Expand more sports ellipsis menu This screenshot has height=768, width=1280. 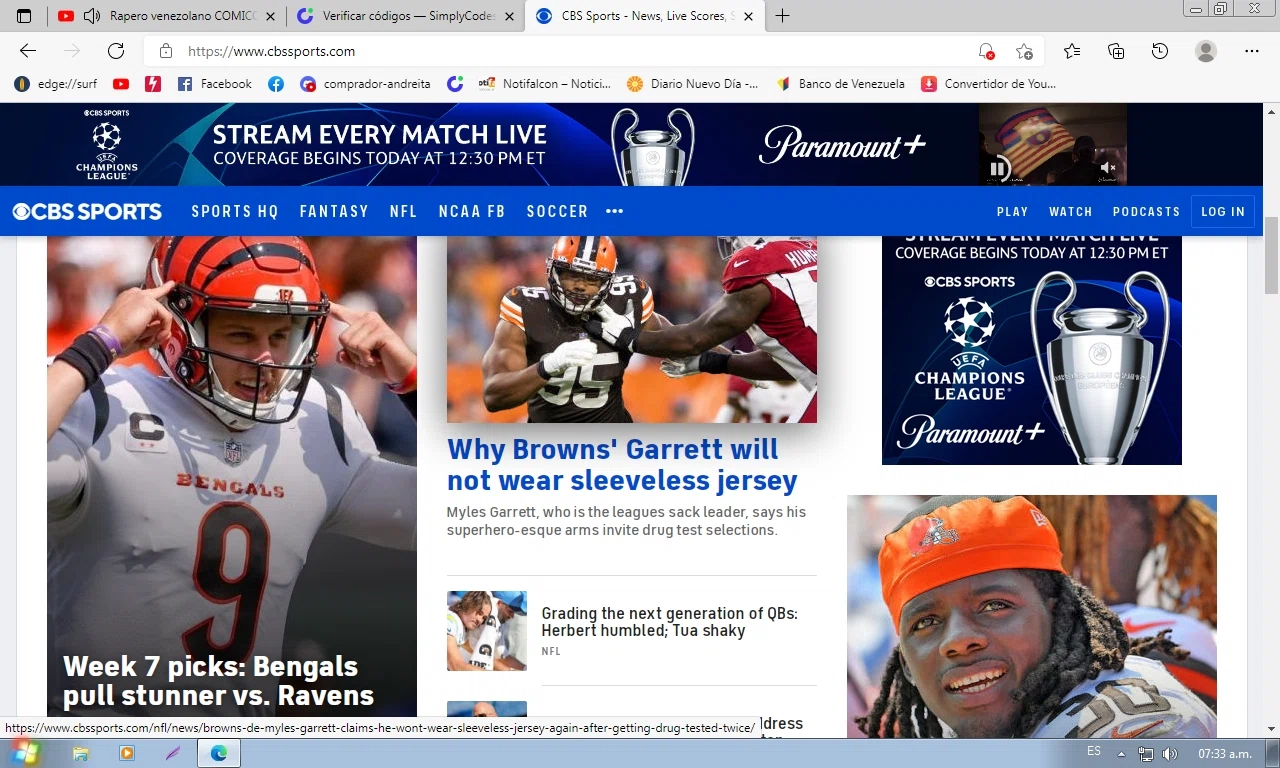pos(614,211)
